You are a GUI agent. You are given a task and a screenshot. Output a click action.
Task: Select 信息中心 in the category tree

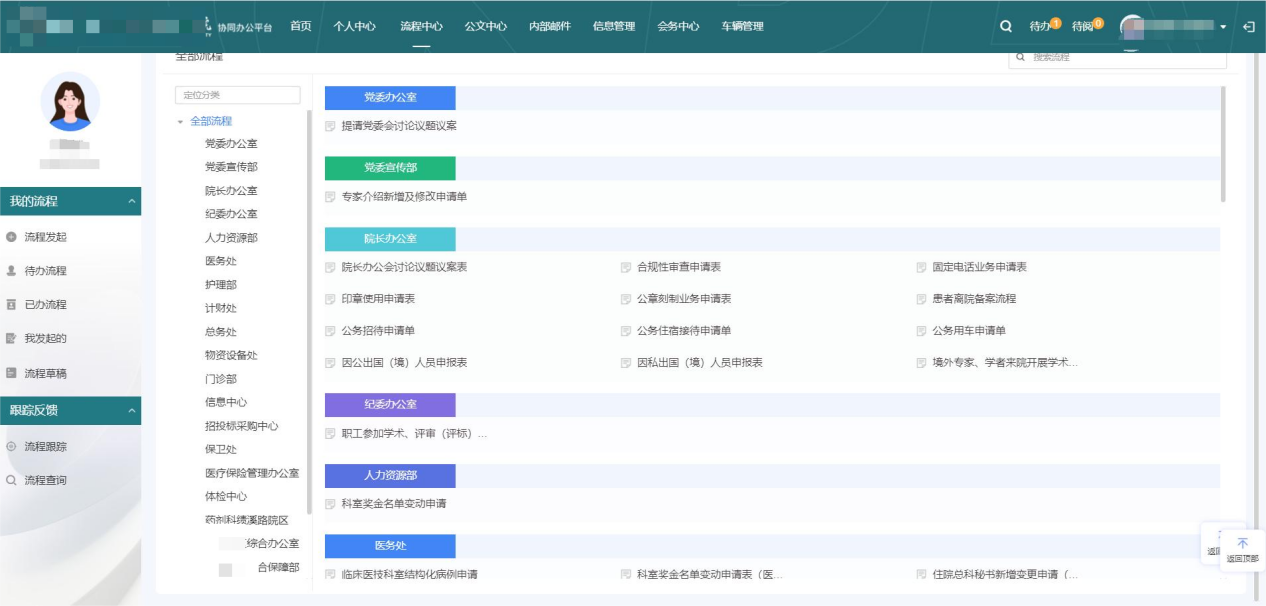click(x=226, y=403)
